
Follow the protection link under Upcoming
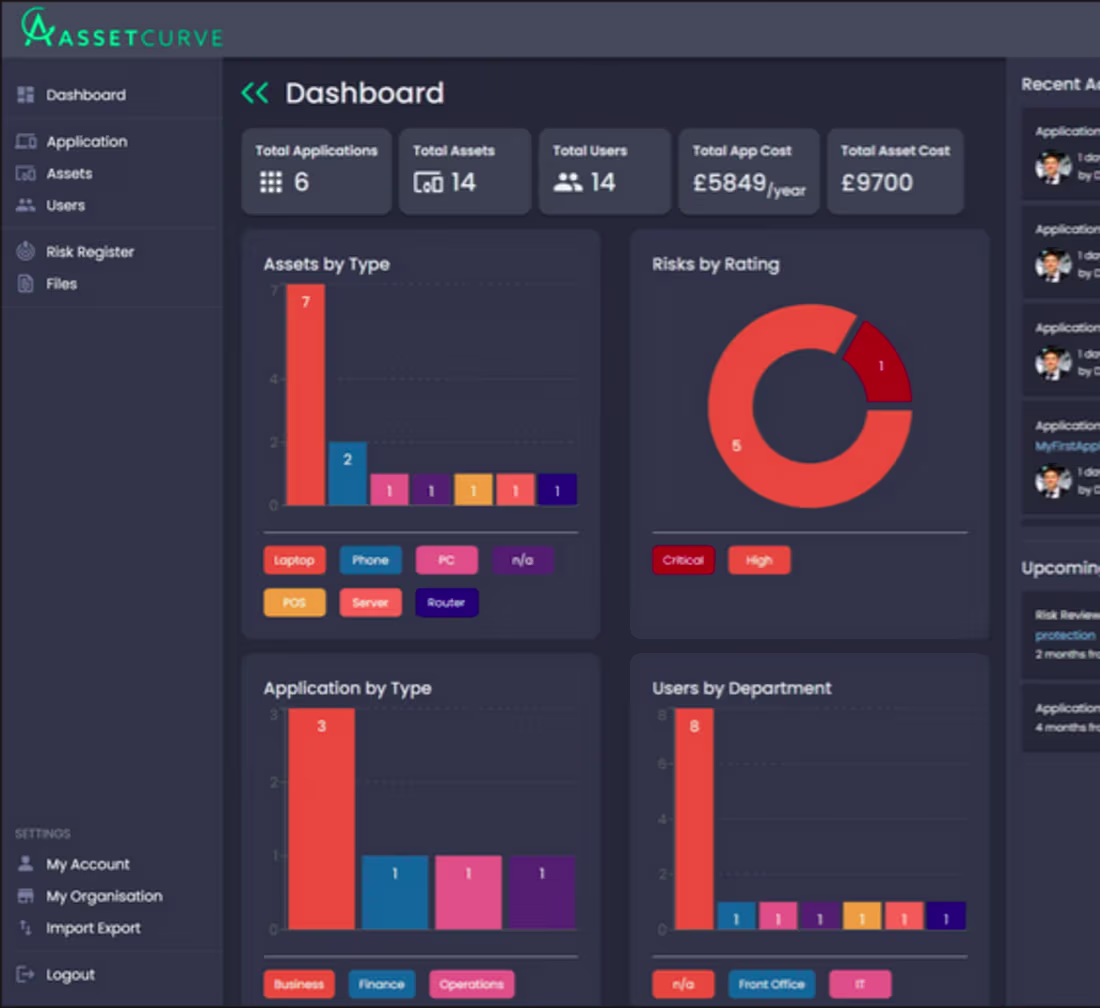click(1064, 635)
